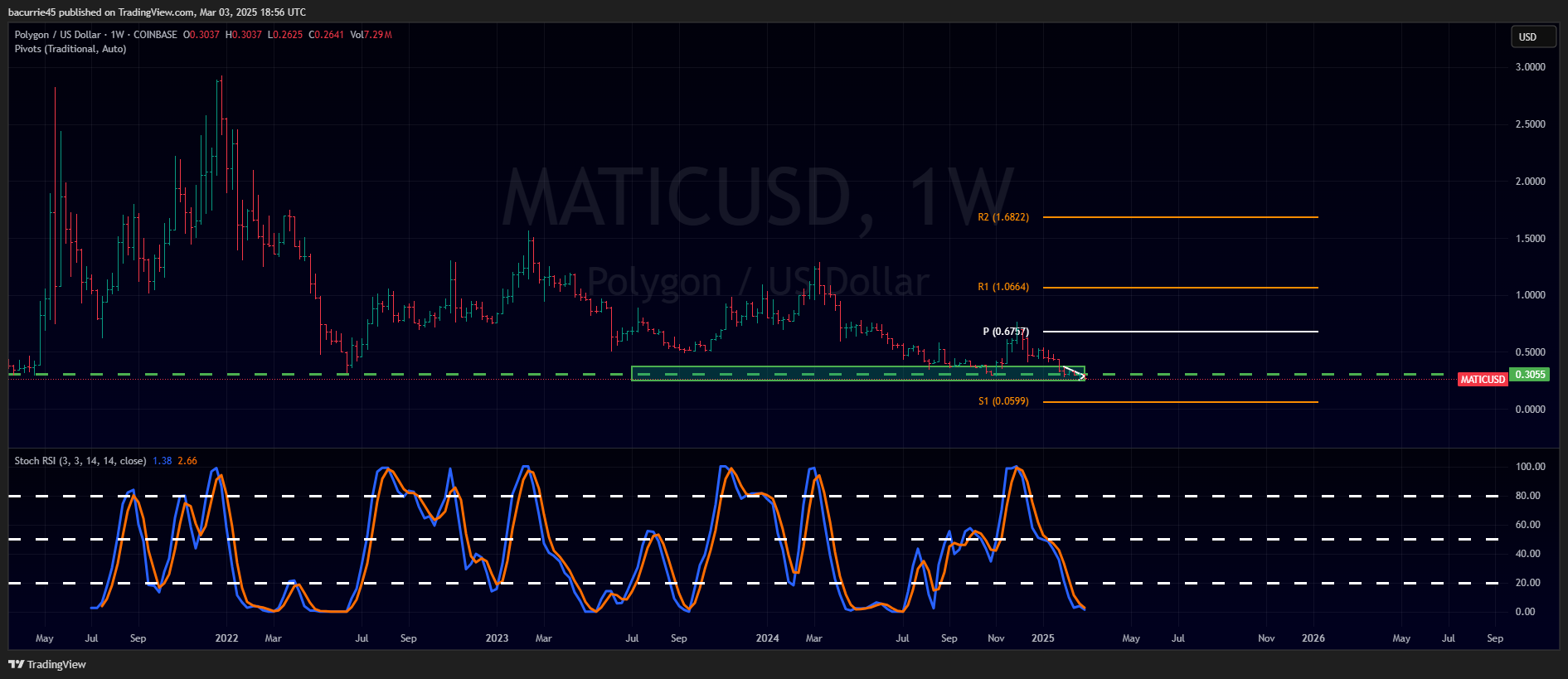This screenshot has height=679, width=1568.
Task: Click the 2.0000 price axis value
Action: pyautogui.click(x=1530, y=182)
